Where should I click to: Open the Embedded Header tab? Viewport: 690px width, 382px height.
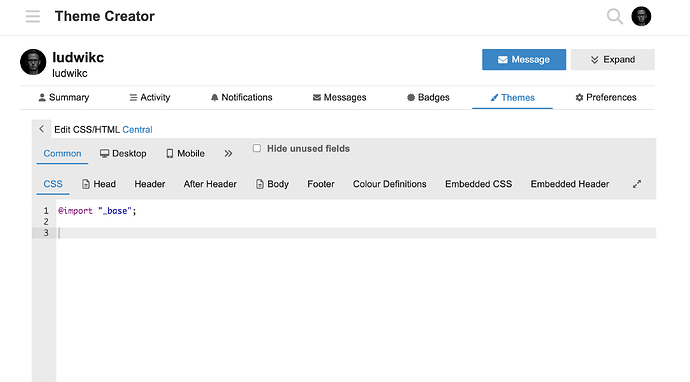pyautogui.click(x=570, y=184)
